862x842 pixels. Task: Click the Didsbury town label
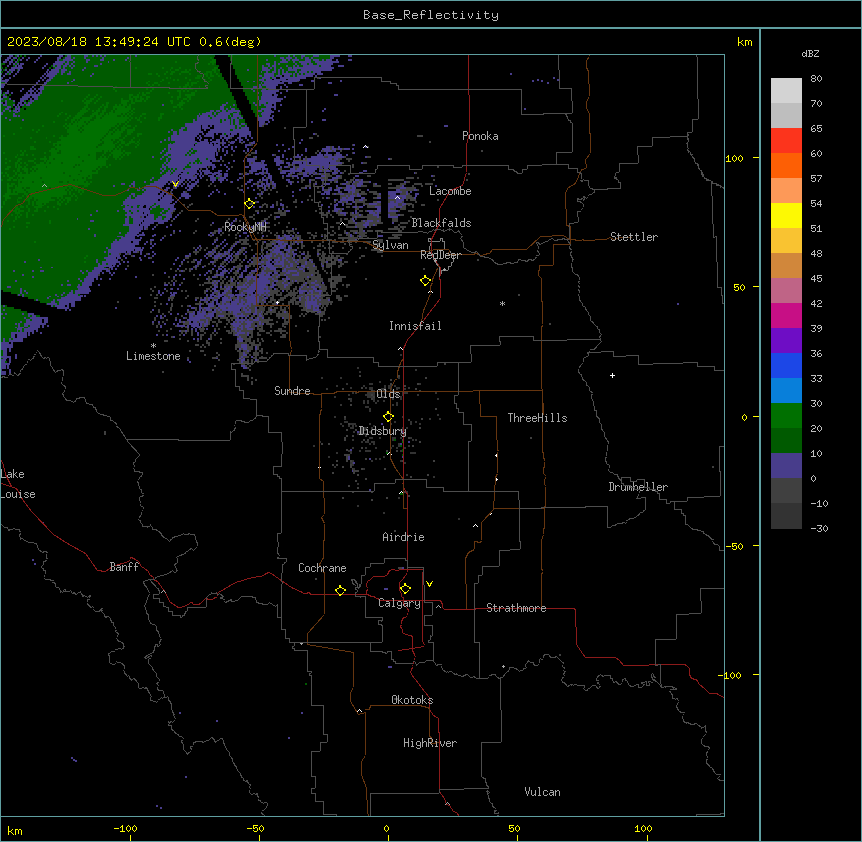point(383,431)
